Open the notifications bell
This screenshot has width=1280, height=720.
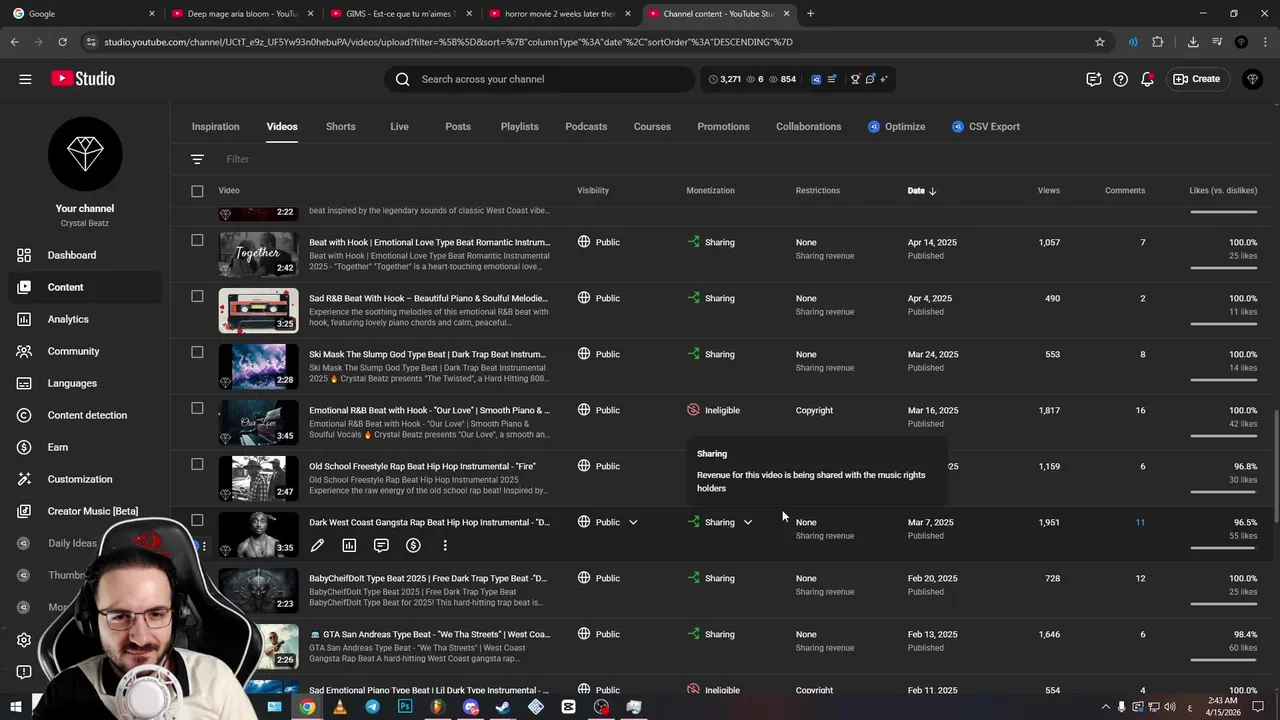1147,79
